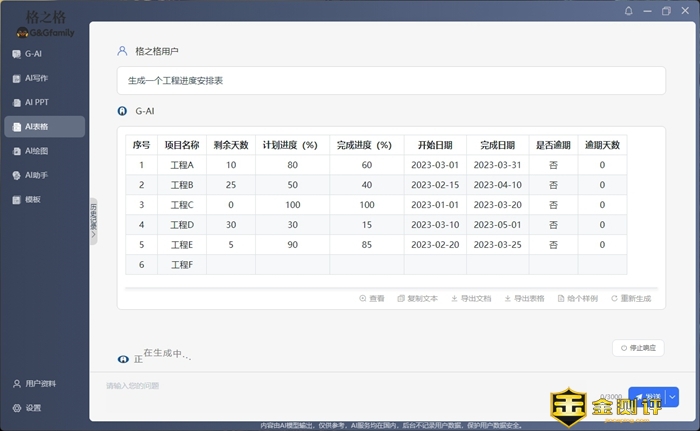Select the AI表格 sidebar item
The image size is (700, 431).
click(36, 127)
